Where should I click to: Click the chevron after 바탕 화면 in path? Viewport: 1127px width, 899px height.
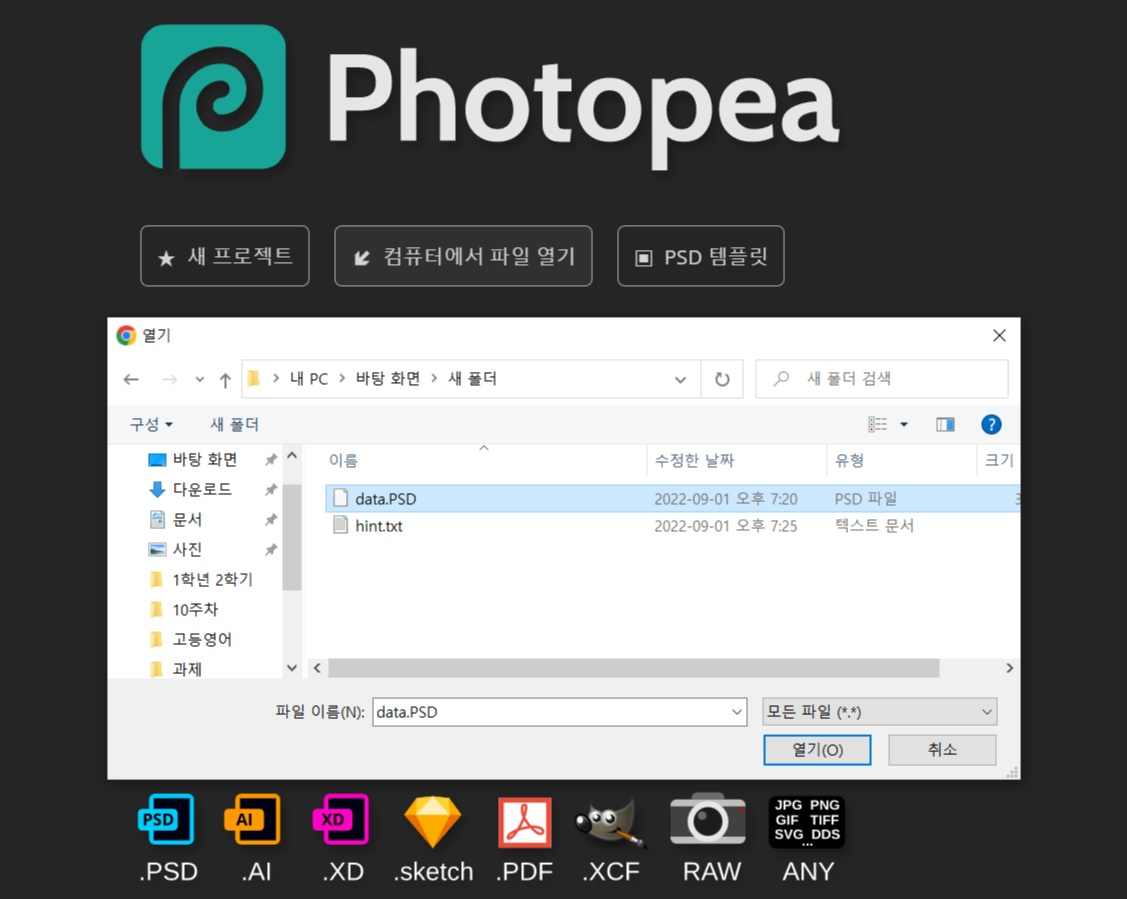[x=434, y=379]
